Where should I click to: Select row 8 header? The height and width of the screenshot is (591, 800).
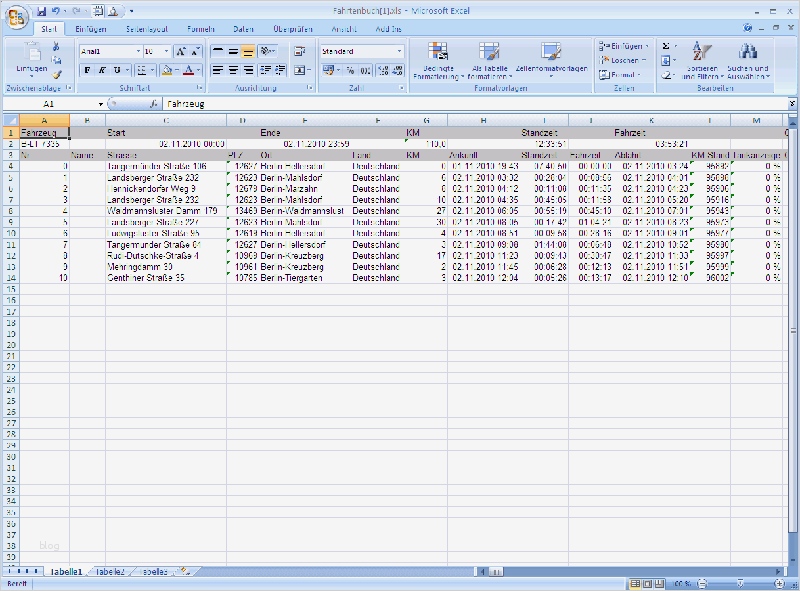11,211
